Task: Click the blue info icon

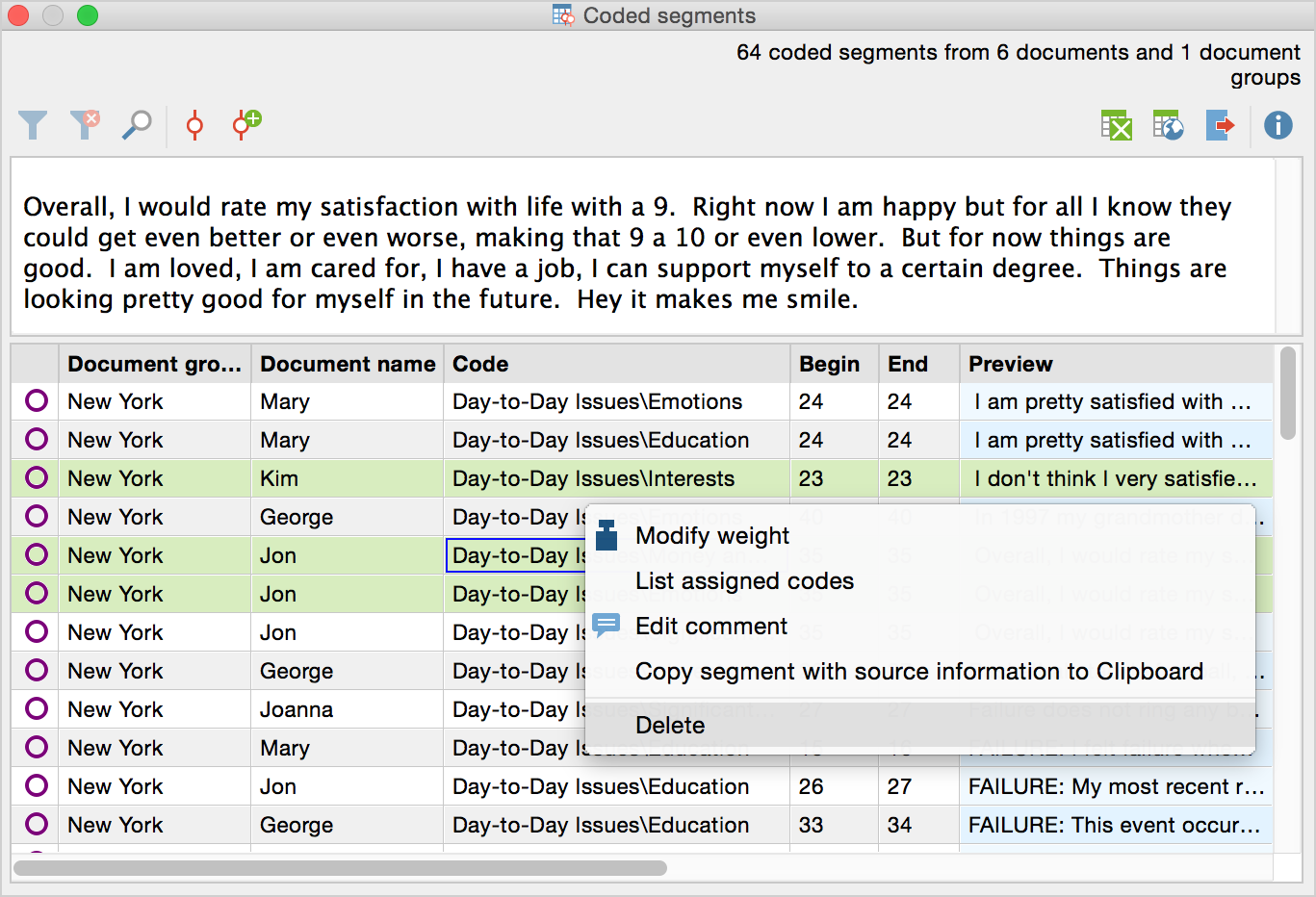Action: click(1277, 125)
